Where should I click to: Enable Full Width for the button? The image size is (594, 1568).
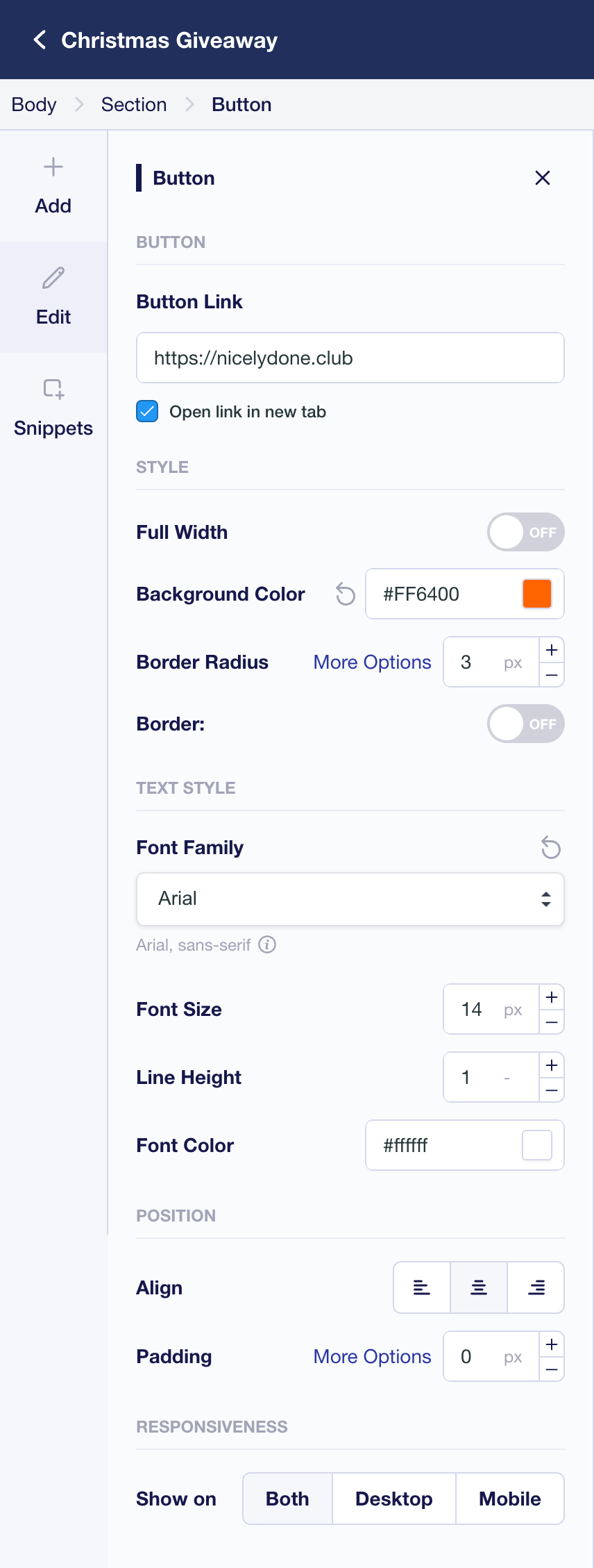(525, 532)
